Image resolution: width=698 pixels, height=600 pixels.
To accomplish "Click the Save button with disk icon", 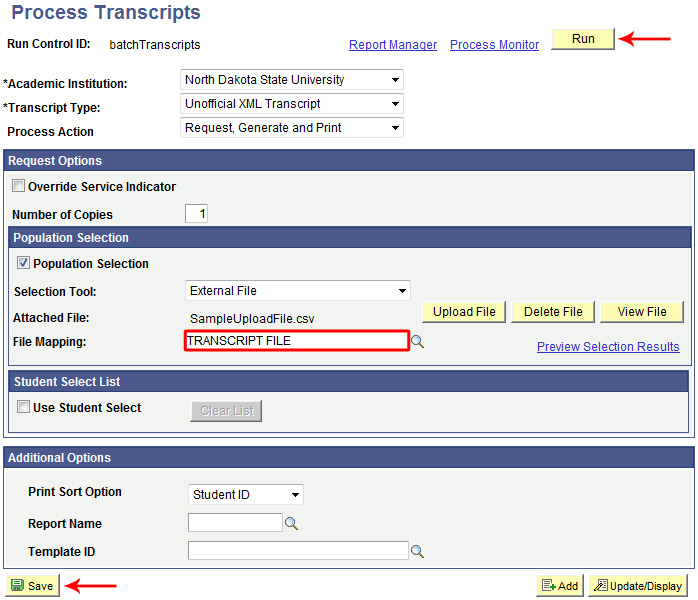I will 31,586.
